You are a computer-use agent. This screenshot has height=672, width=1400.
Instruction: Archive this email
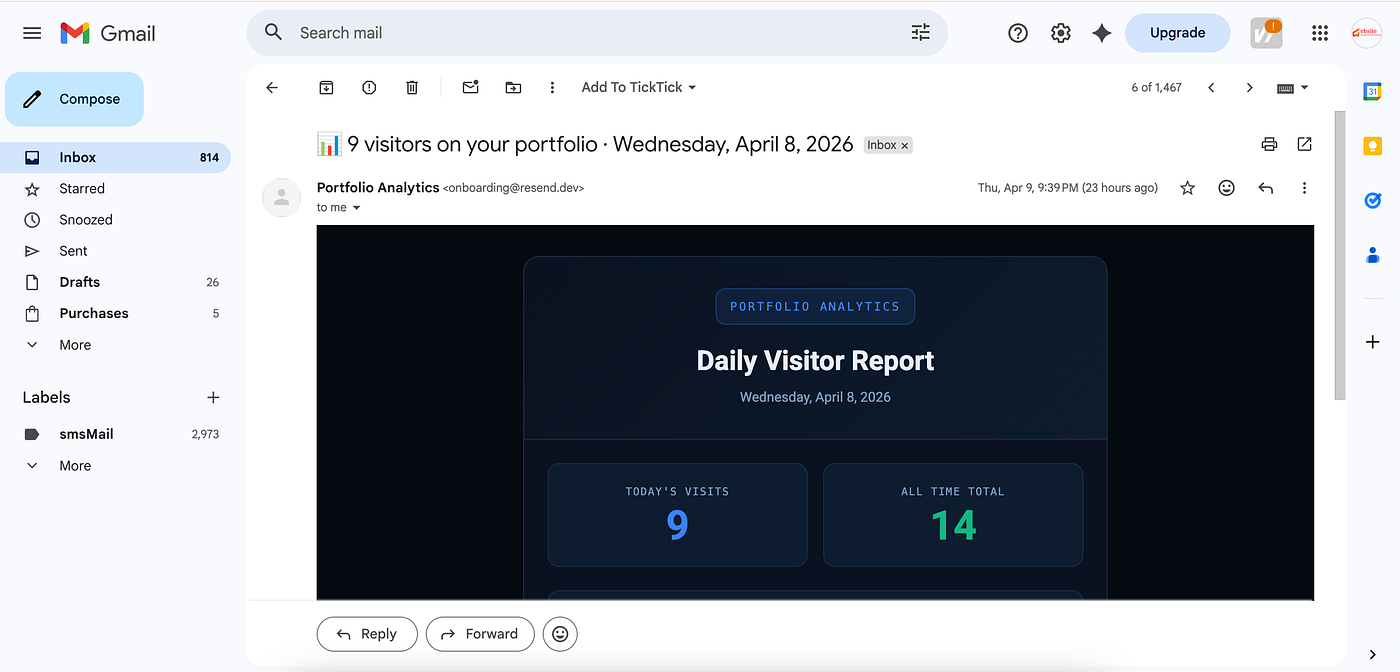pos(326,88)
